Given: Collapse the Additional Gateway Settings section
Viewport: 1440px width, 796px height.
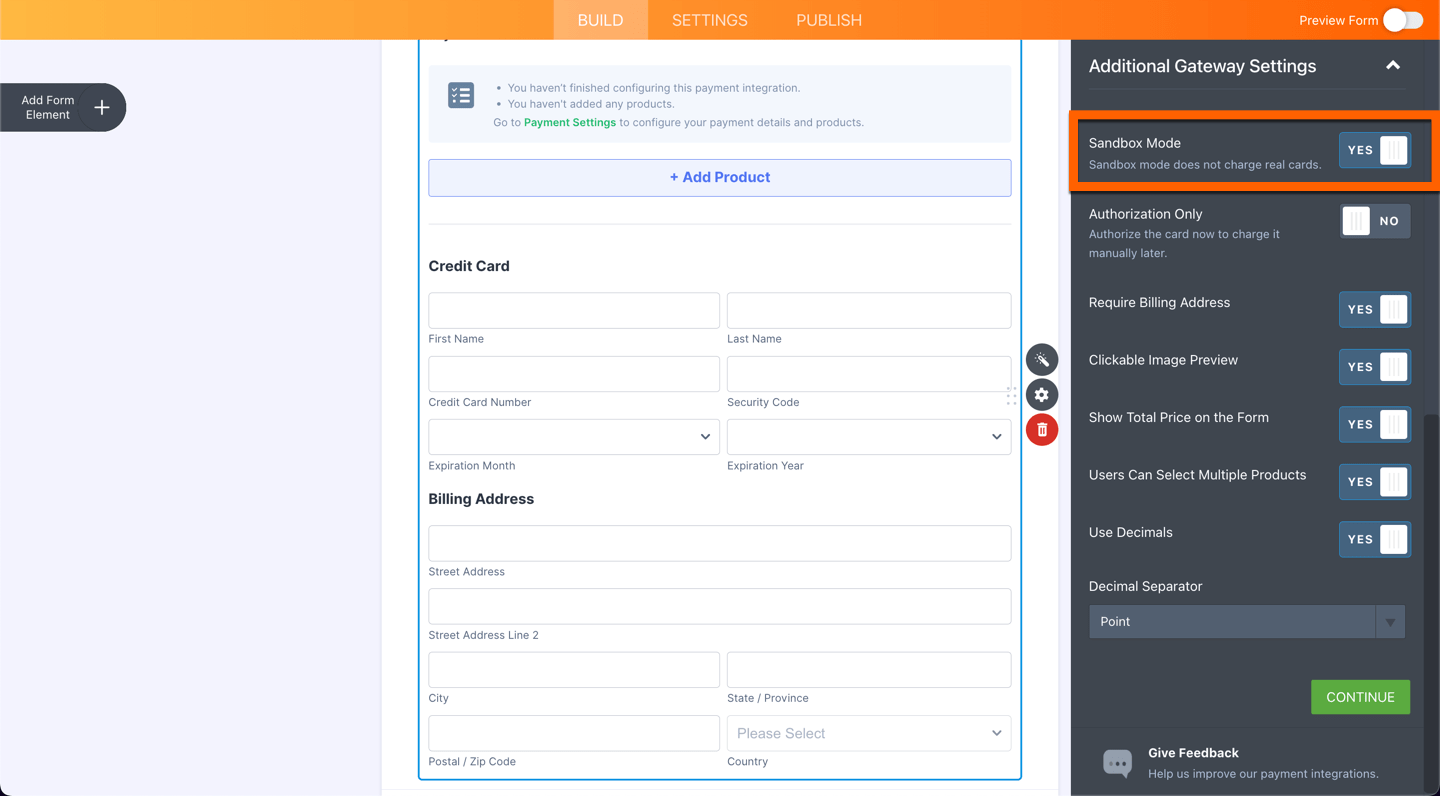Looking at the screenshot, I should 1393,66.
